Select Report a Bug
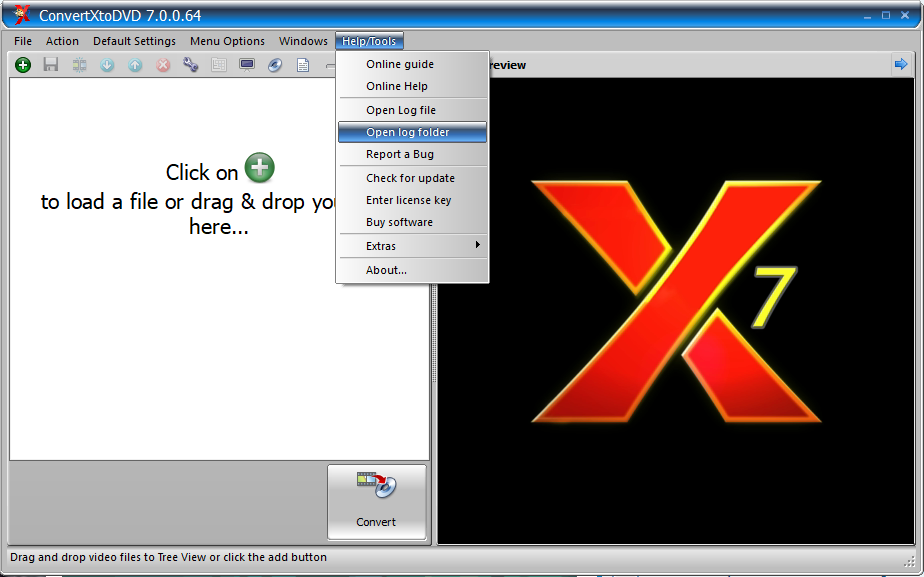 click(x=412, y=154)
